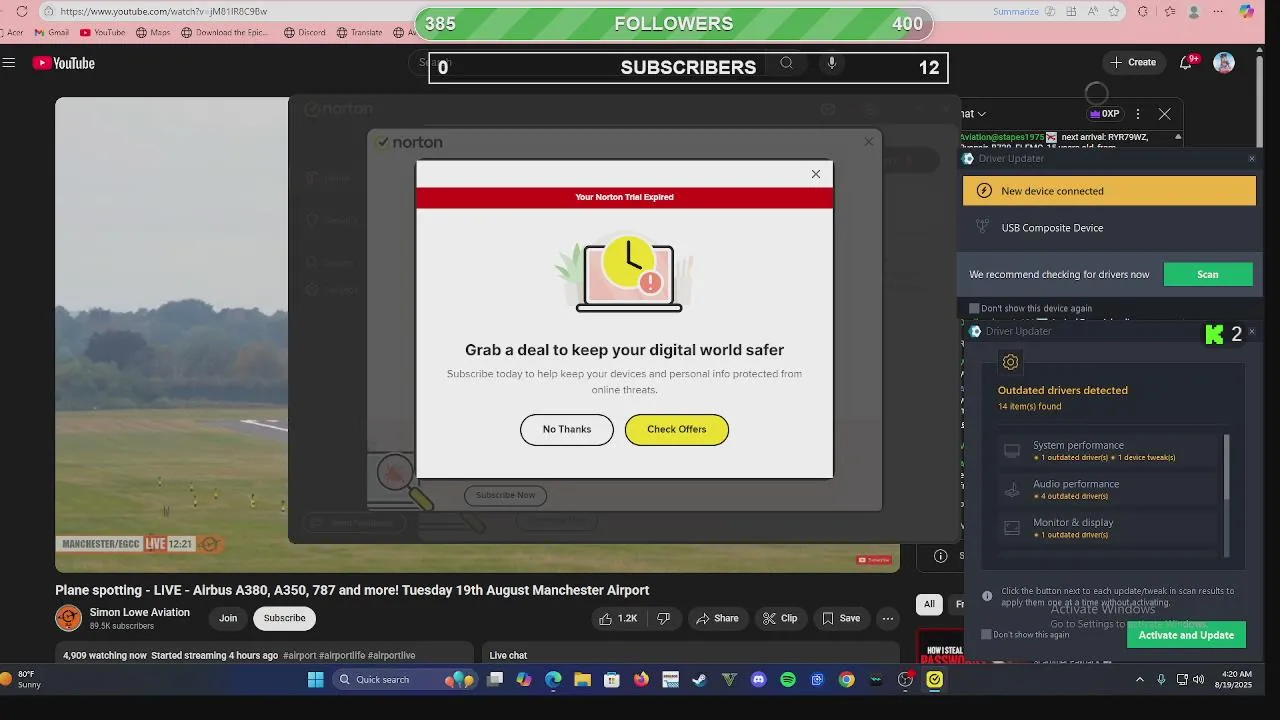Screen dimensions: 1280x720
Task: Open Google Chrome from the taskbar
Action: [x=847, y=680]
